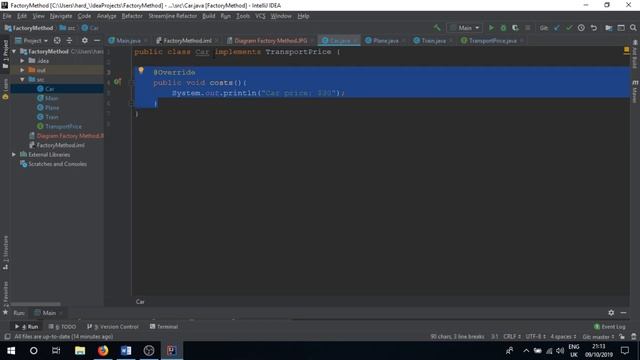Image resolution: width=640 pixels, height=360 pixels.
Task: Collapse the src folder
Action: (22, 79)
